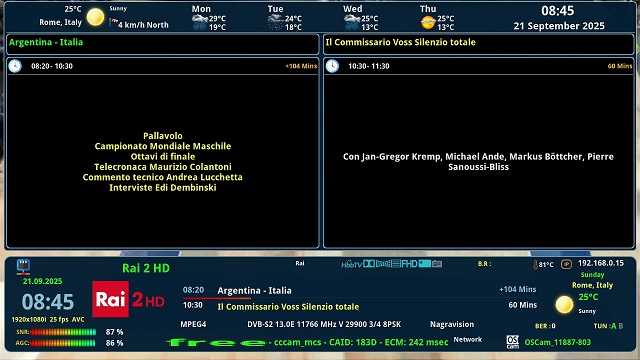Click the 81°C temperature reading

tap(546, 264)
